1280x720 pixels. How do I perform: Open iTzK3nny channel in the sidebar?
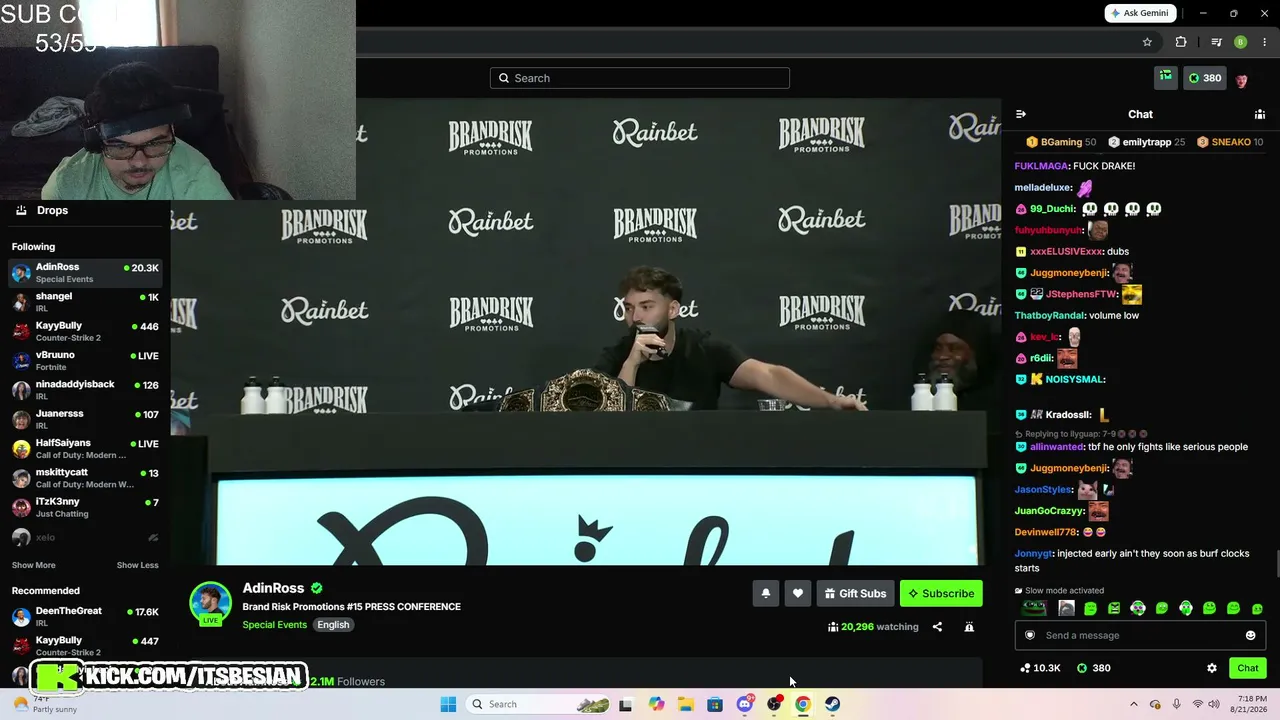pyautogui.click(x=85, y=507)
